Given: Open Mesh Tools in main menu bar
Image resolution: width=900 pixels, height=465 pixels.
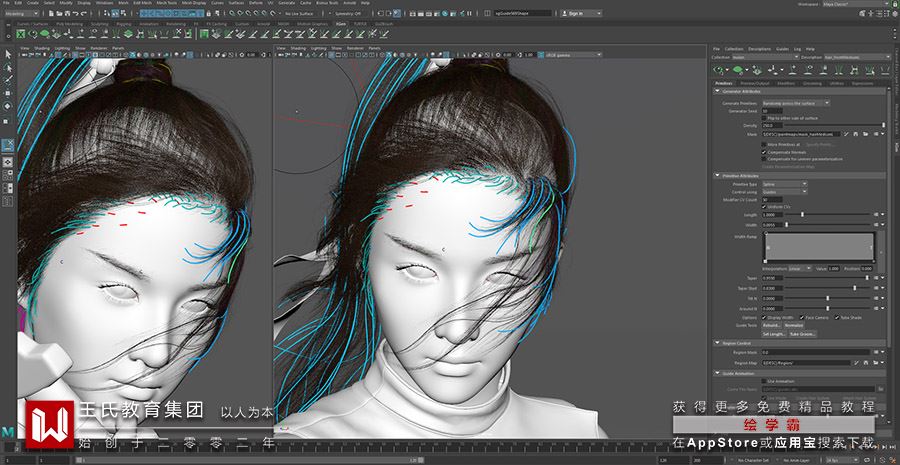Looking at the screenshot, I should tap(166, 3).
